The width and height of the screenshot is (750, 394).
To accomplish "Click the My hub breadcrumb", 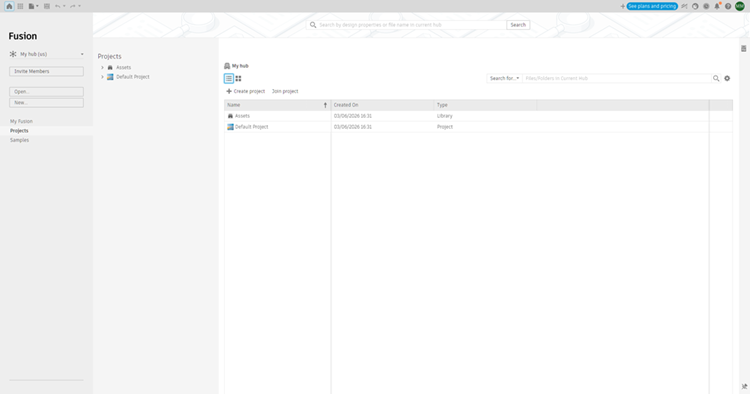I will (240, 66).
